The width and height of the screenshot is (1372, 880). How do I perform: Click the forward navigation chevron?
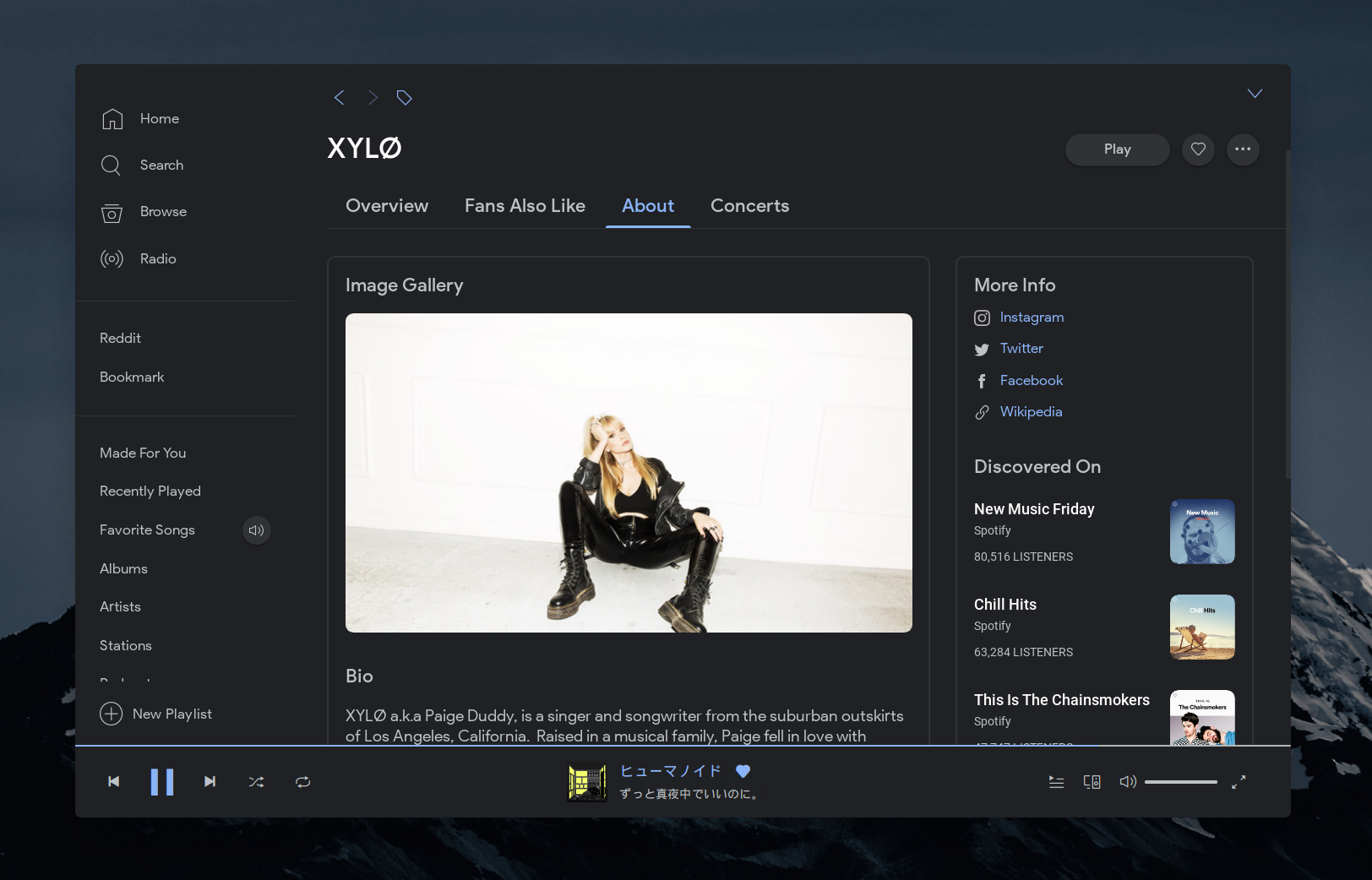(373, 98)
